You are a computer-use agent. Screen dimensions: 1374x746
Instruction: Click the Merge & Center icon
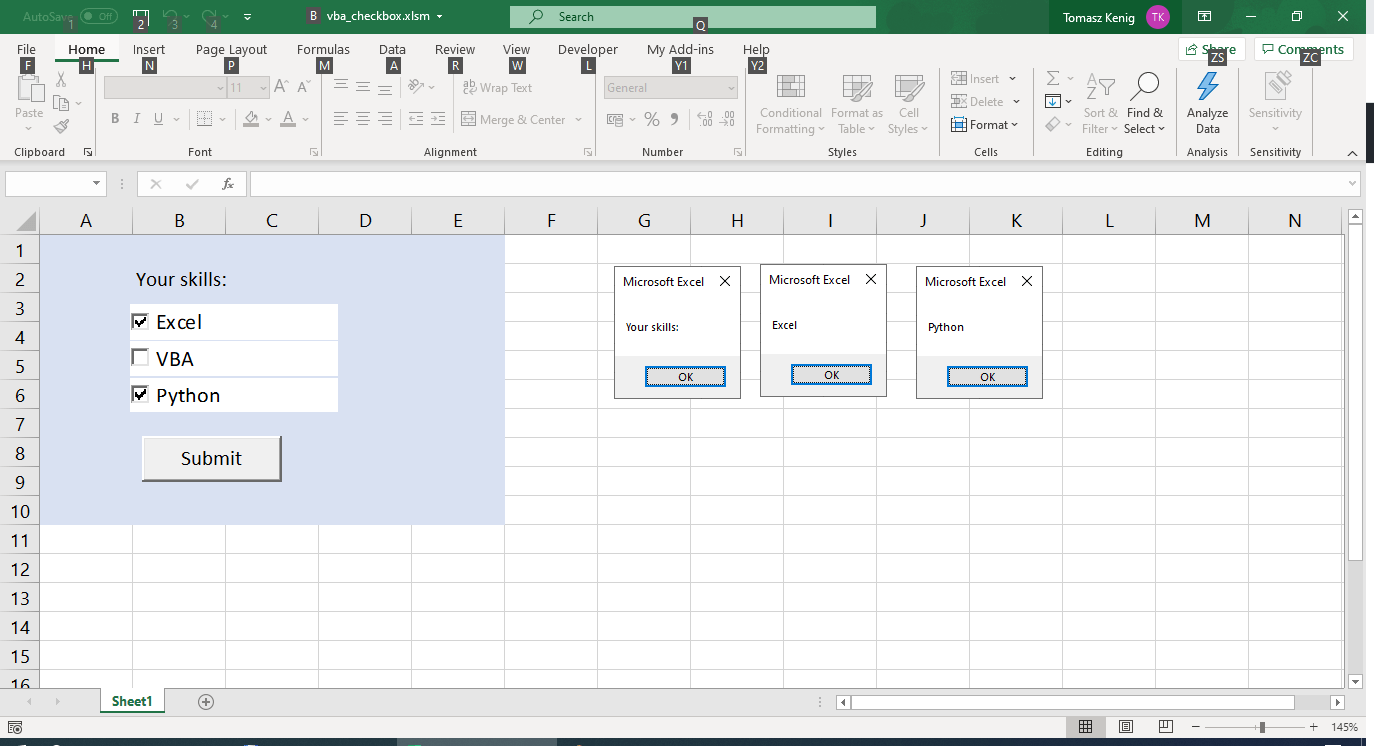(470, 119)
